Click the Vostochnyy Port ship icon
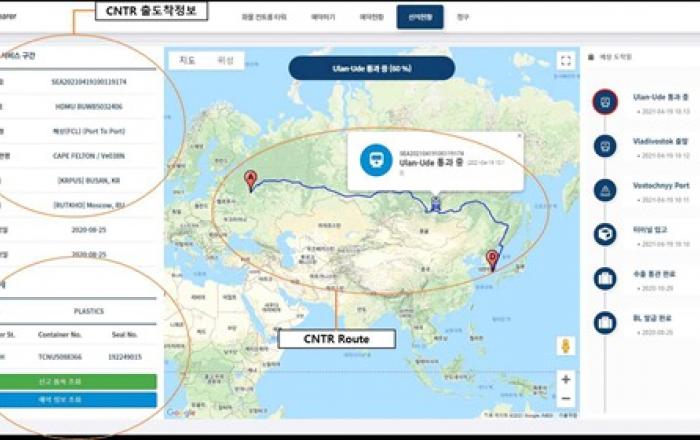 [x=604, y=190]
